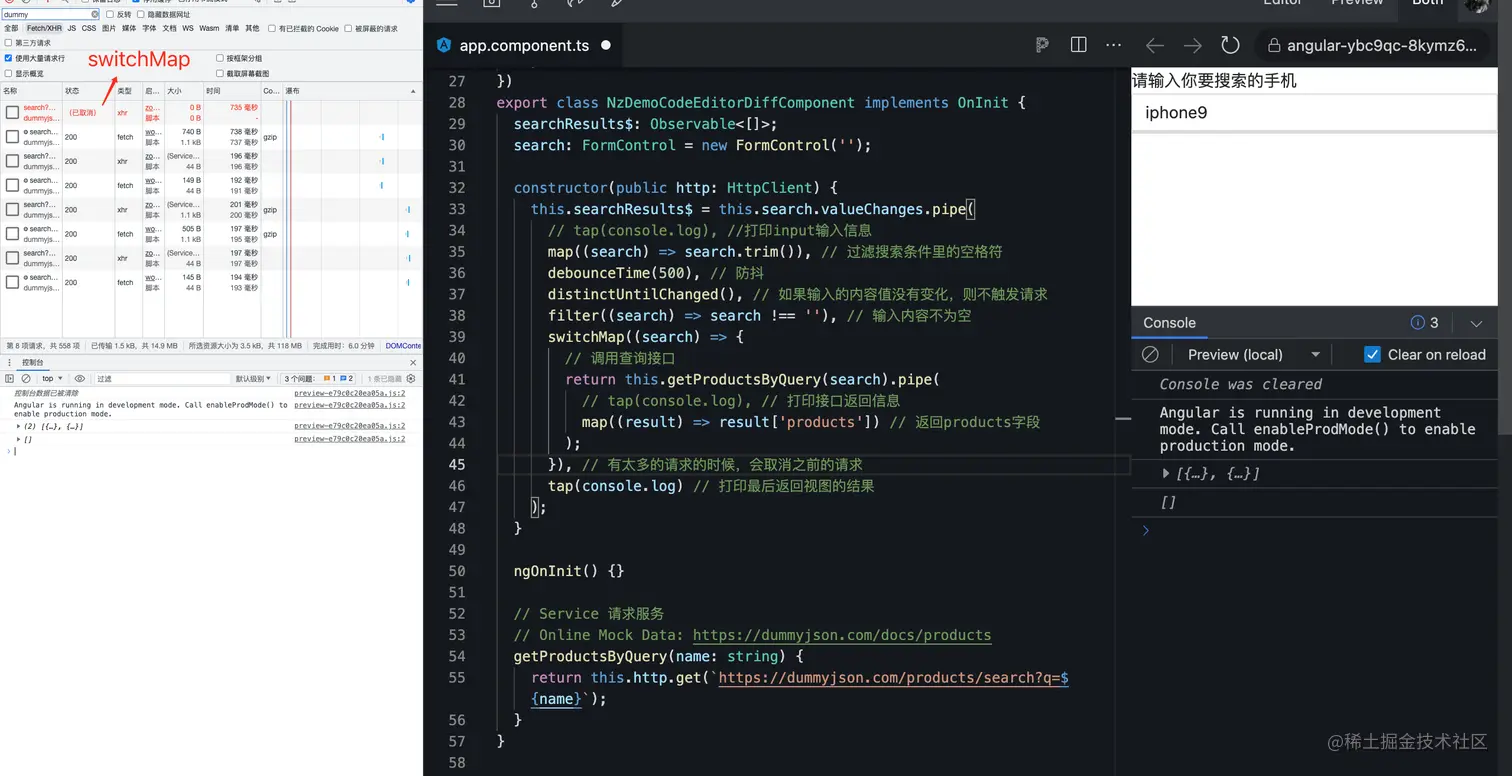1512x776 pixels.
Task: Click the Angular icon on app.component.ts tab
Action: pyautogui.click(x=445, y=45)
